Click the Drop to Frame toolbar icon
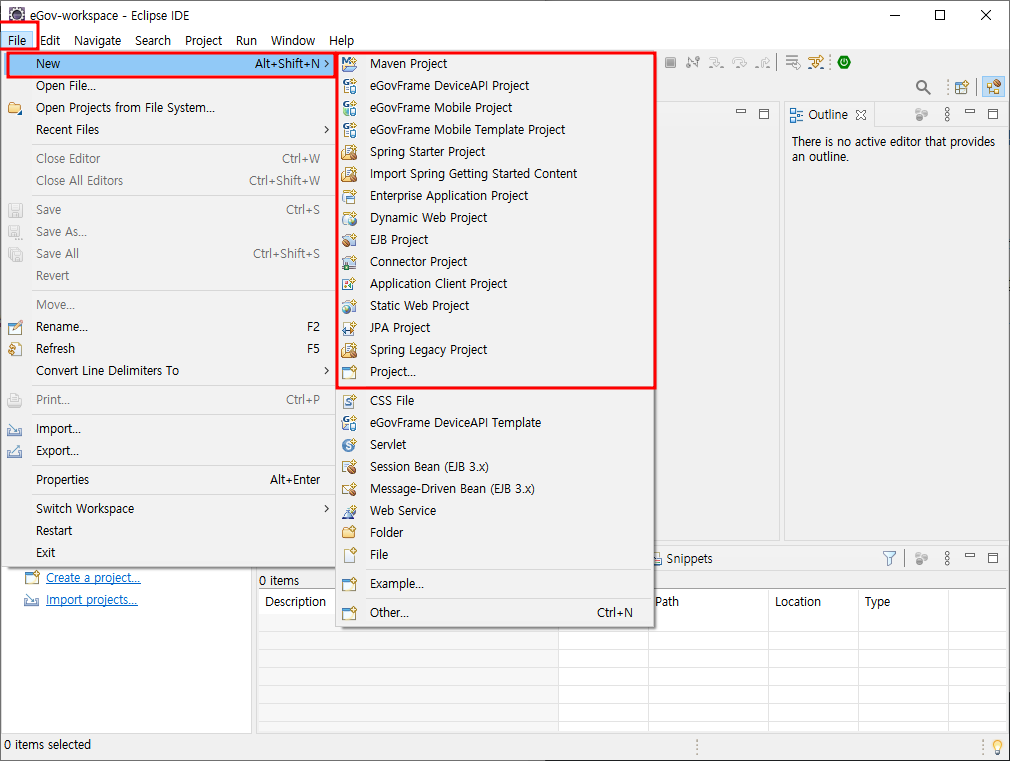The height and width of the screenshot is (761, 1010). tap(793, 63)
